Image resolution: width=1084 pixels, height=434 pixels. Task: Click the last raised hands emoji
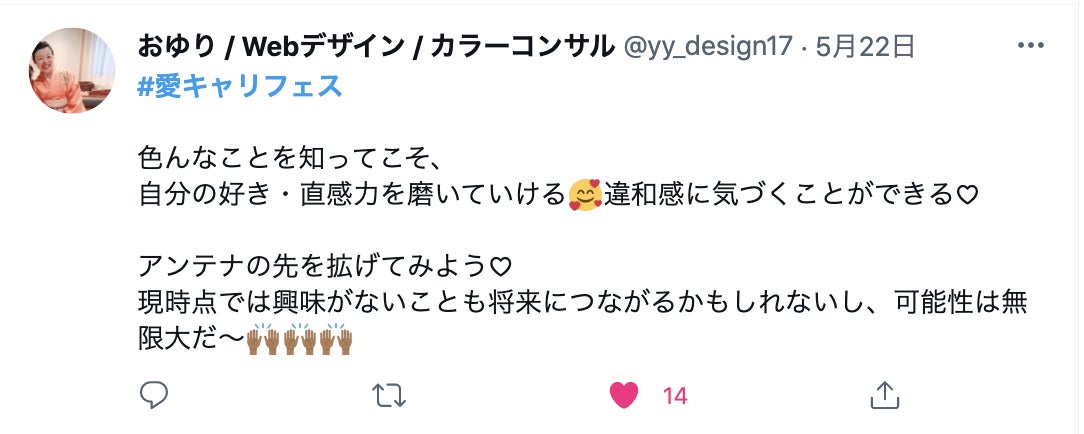point(340,340)
